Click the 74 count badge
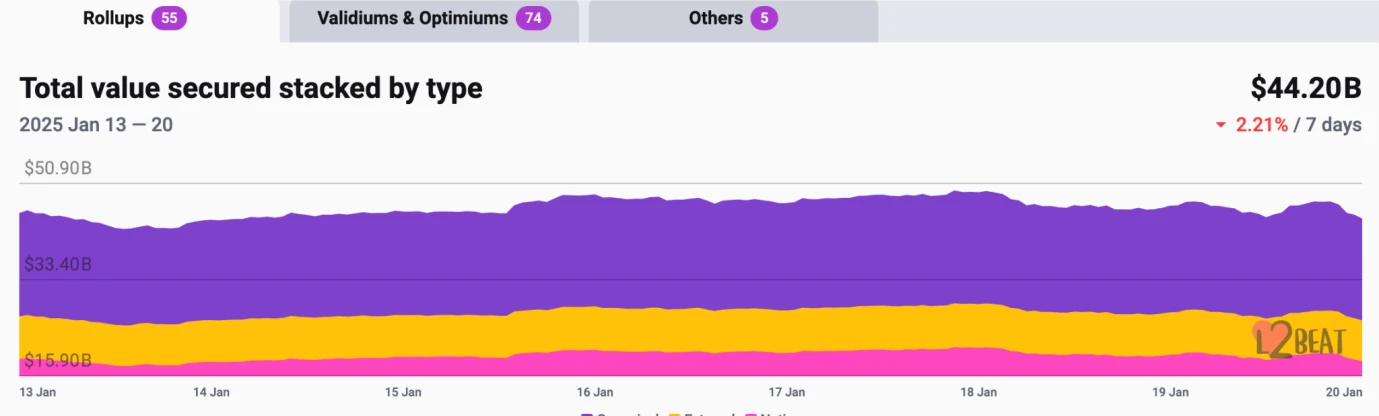Image resolution: width=1379 pixels, height=416 pixels. coord(533,19)
